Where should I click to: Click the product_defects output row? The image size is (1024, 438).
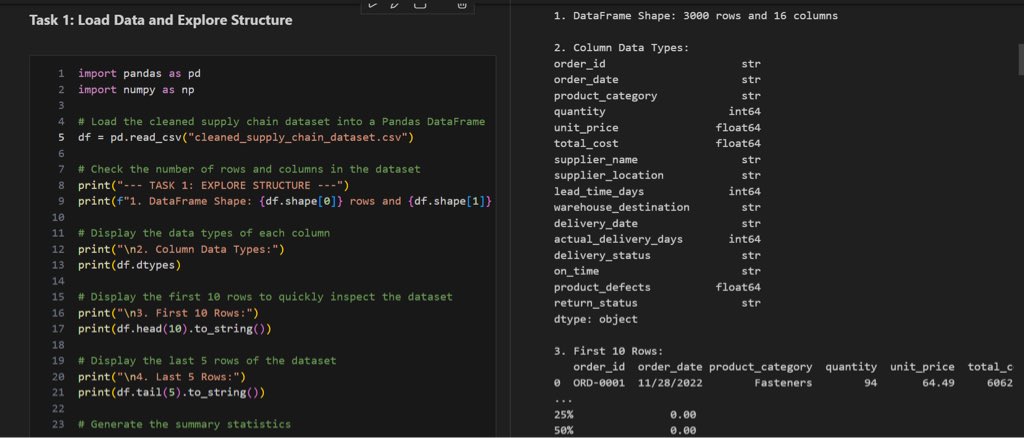coord(657,287)
